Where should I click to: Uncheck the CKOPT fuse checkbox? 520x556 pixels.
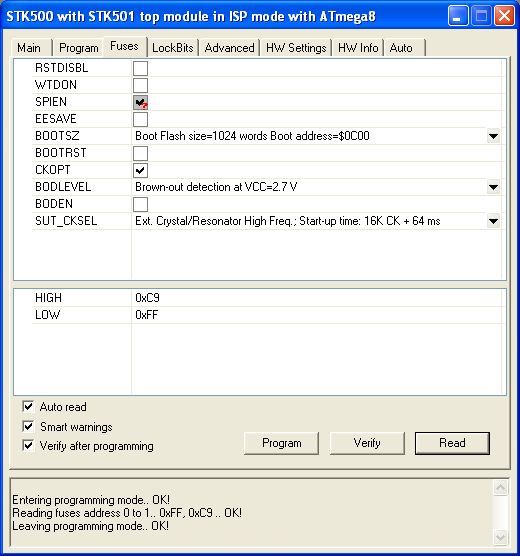pos(140,170)
